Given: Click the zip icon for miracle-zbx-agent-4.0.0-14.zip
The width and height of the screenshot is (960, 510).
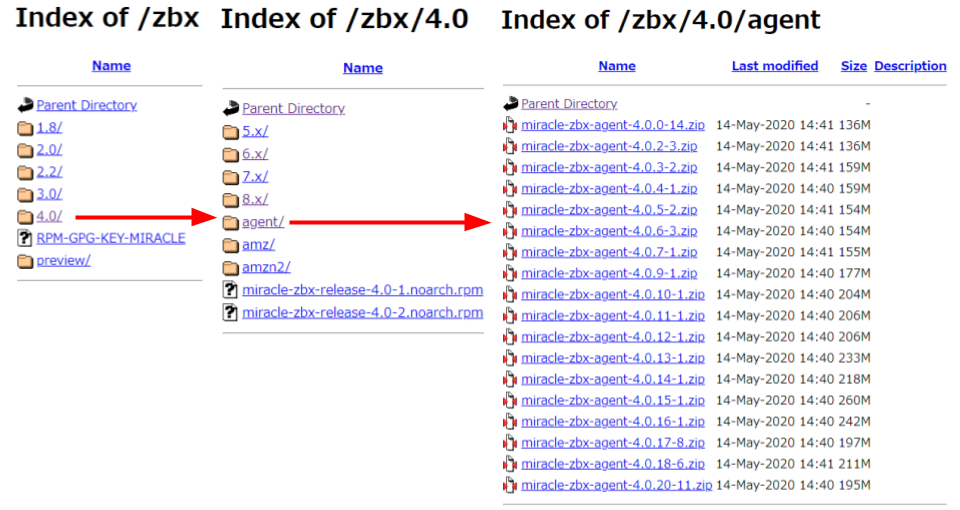Looking at the screenshot, I should click(x=510, y=125).
